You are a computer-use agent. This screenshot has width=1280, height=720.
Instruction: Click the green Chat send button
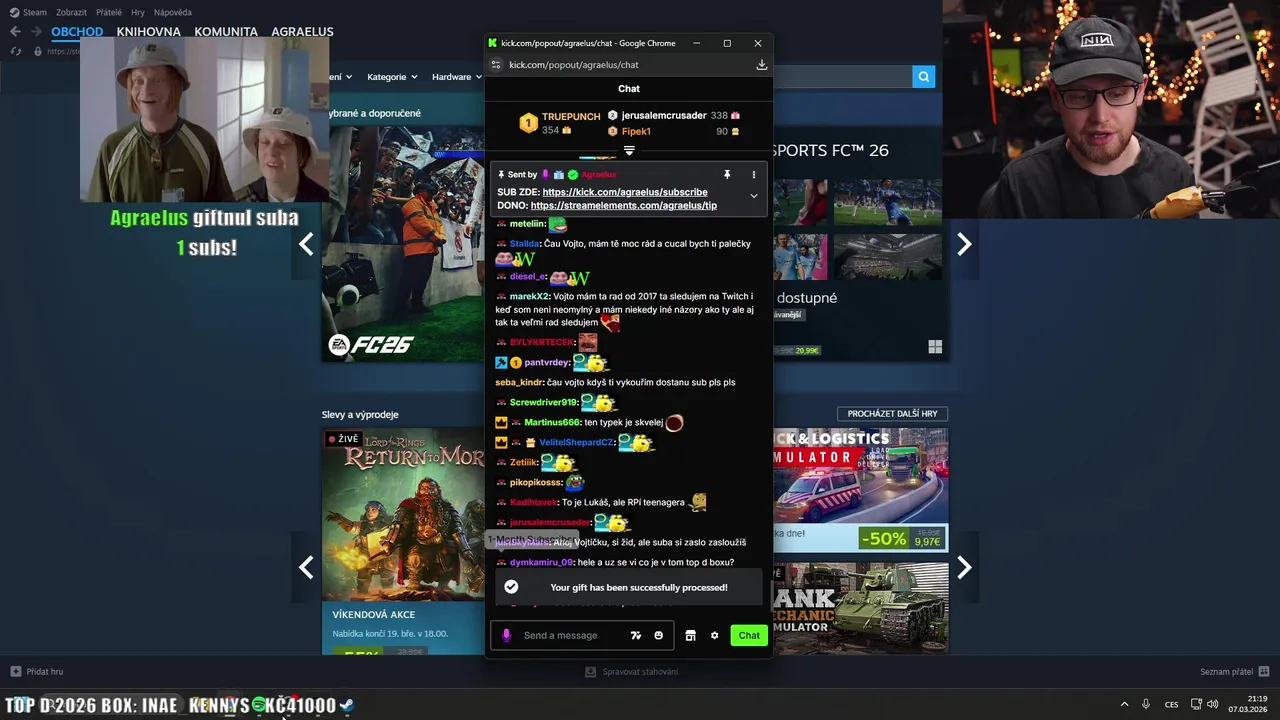(x=749, y=635)
